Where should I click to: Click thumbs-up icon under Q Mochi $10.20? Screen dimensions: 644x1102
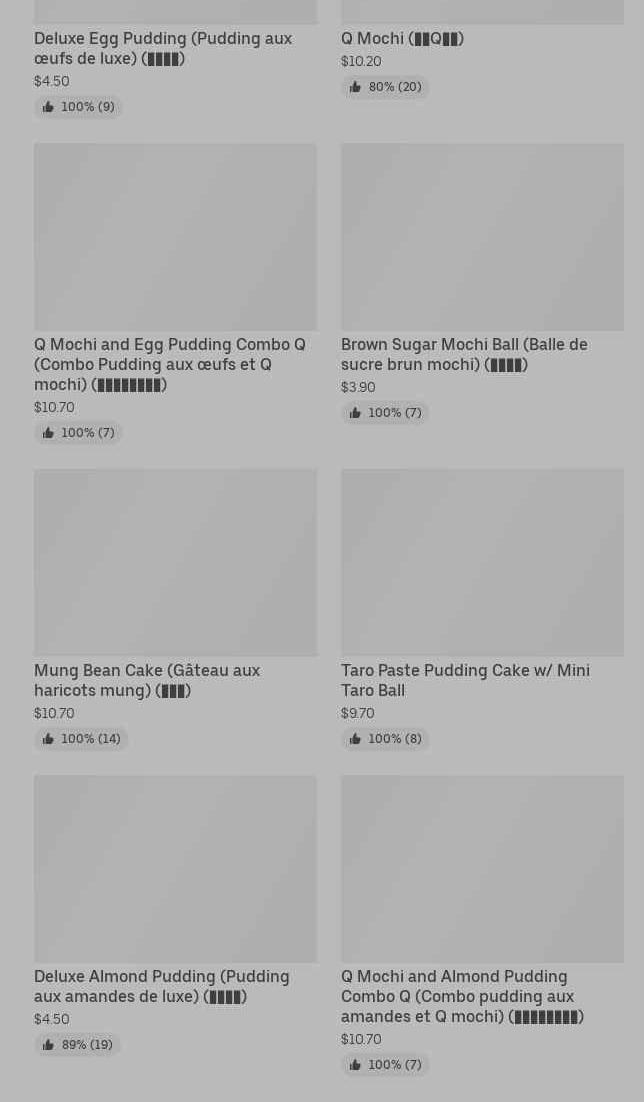click(x=355, y=87)
